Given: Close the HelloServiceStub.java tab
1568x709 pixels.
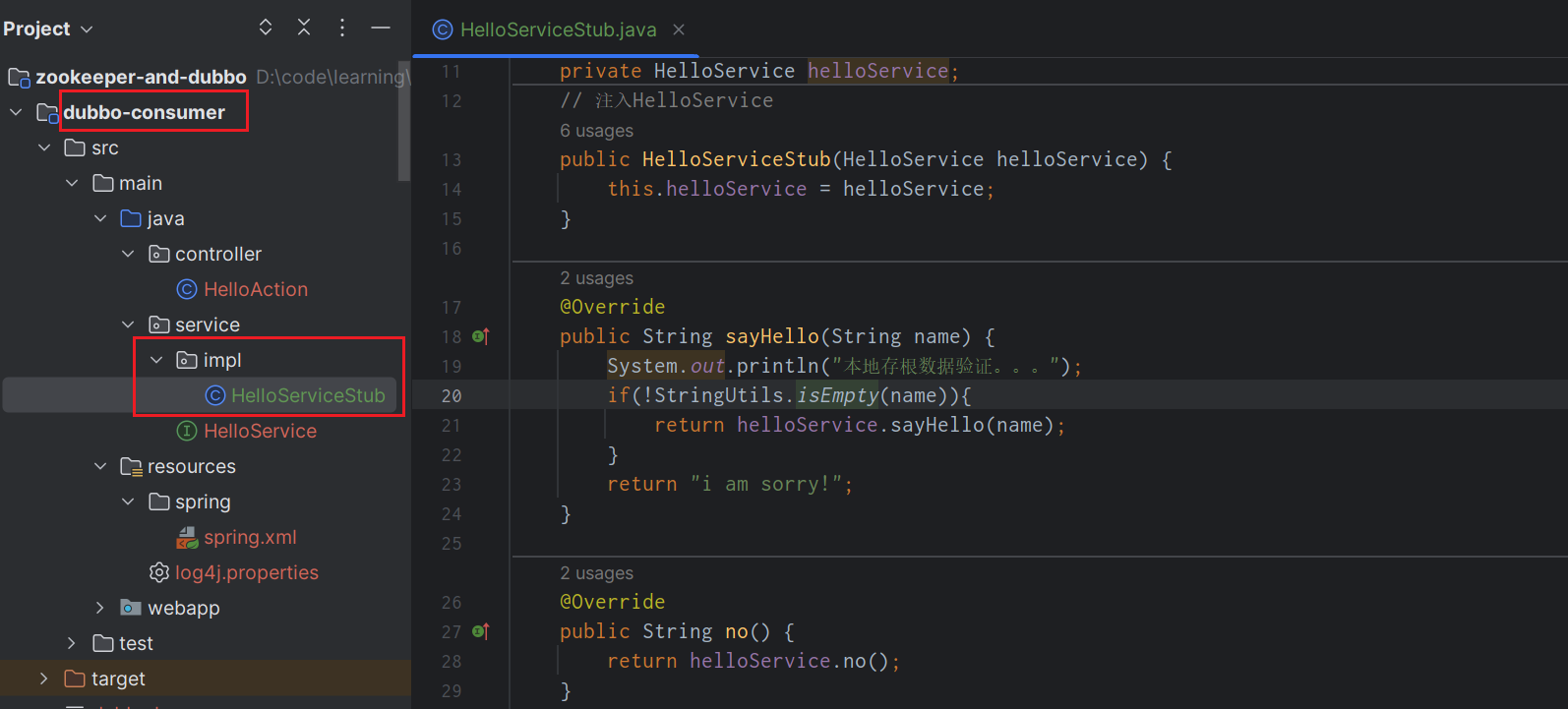Looking at the screenshot, I should pos(679,30).
